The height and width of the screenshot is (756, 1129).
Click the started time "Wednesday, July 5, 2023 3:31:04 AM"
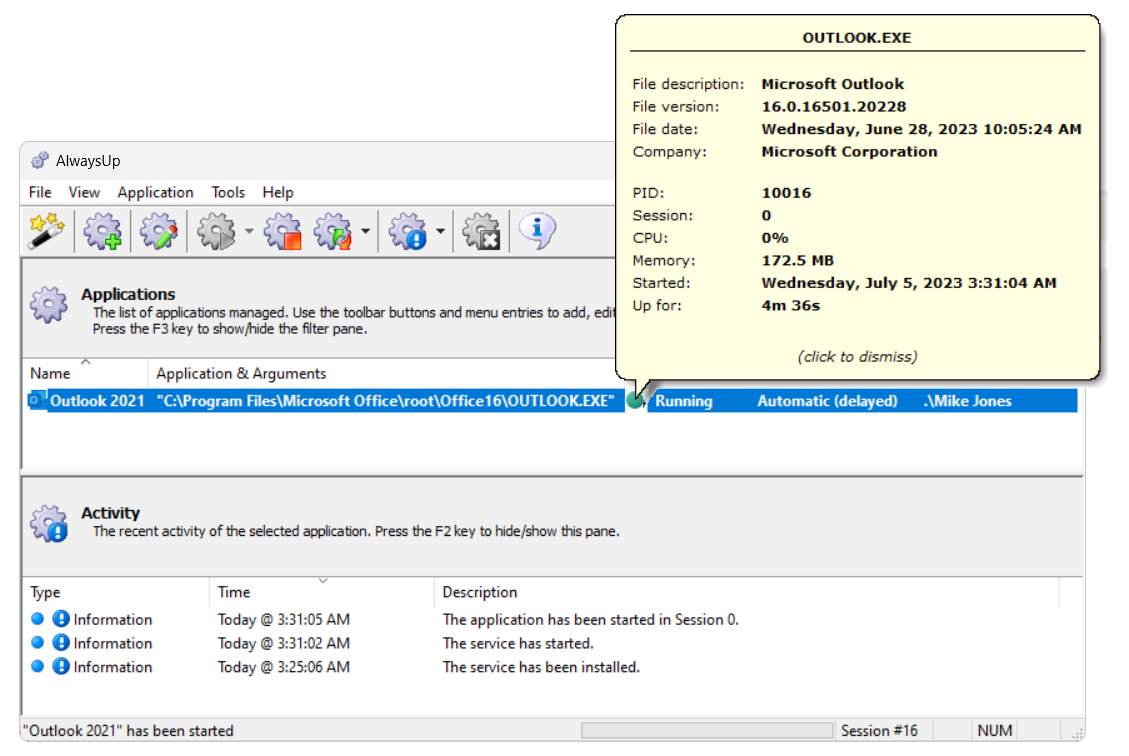909,283
